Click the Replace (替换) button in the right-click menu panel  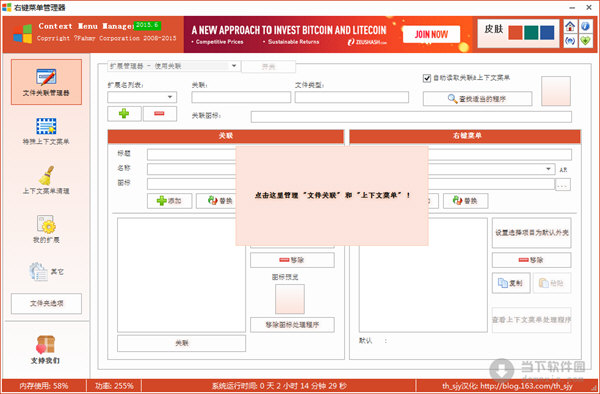pyautogui.click(x=465, y=201)
